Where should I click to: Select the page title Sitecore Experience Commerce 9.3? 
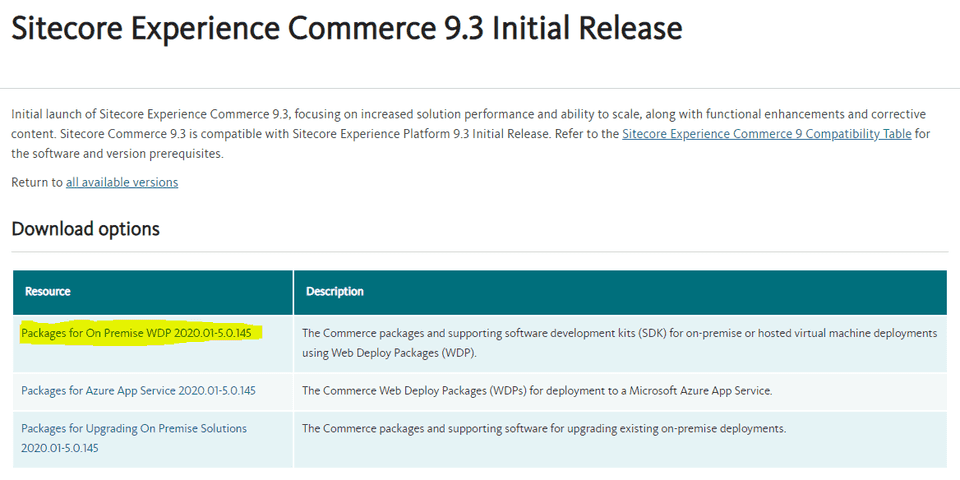347,29
